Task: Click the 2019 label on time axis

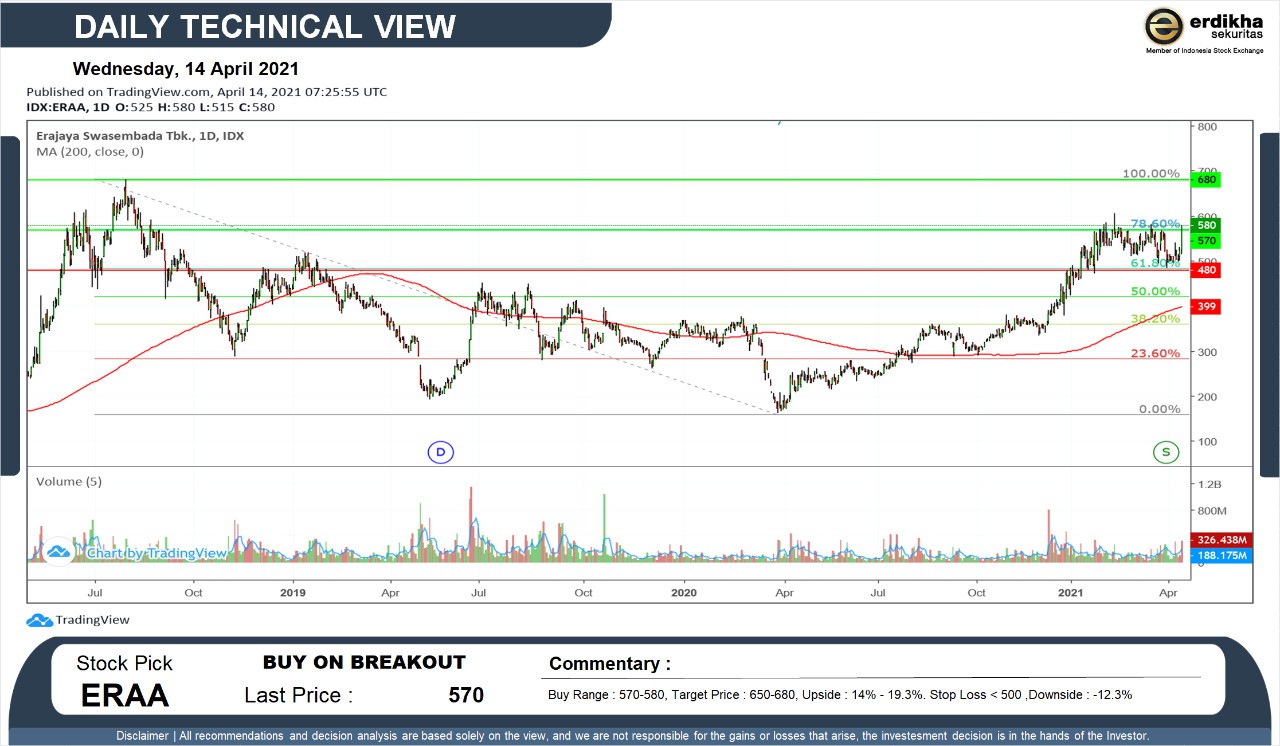Action: click(x=293, y=592)
